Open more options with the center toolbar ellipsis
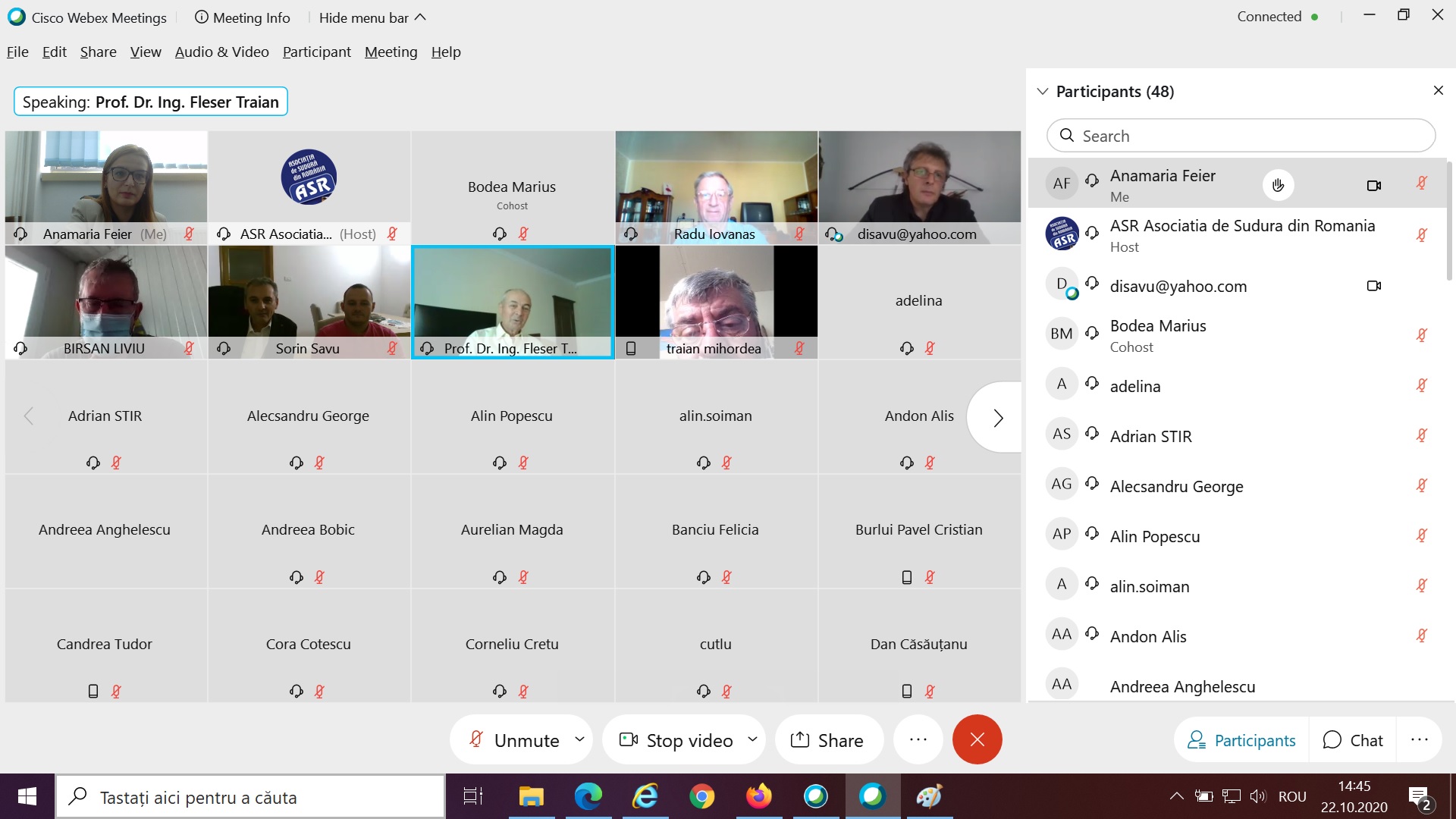The width and height of the screenshot is (1456, 819). tap(918, 739)
